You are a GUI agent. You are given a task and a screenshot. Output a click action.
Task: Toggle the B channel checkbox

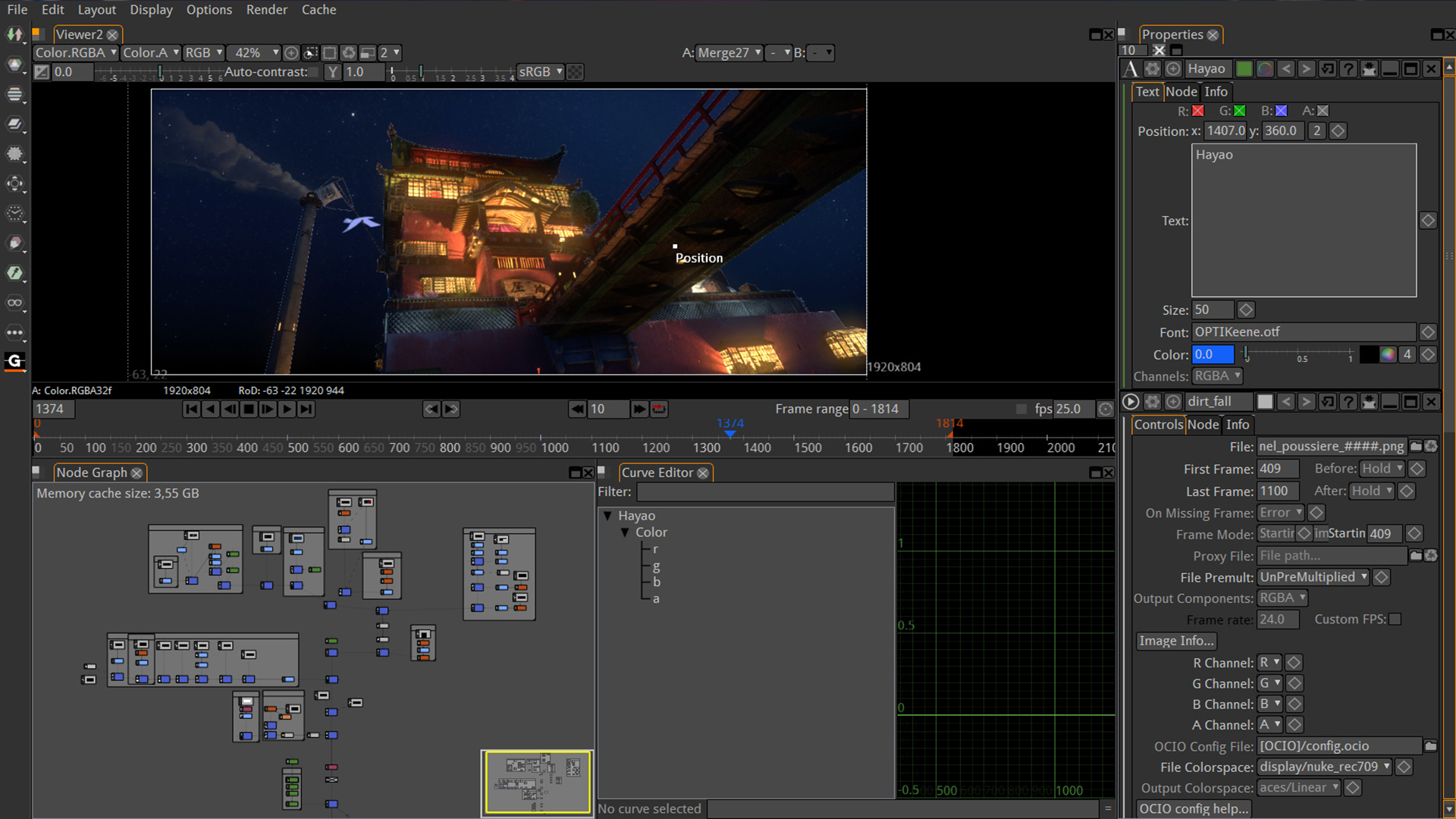[1282, 111]
